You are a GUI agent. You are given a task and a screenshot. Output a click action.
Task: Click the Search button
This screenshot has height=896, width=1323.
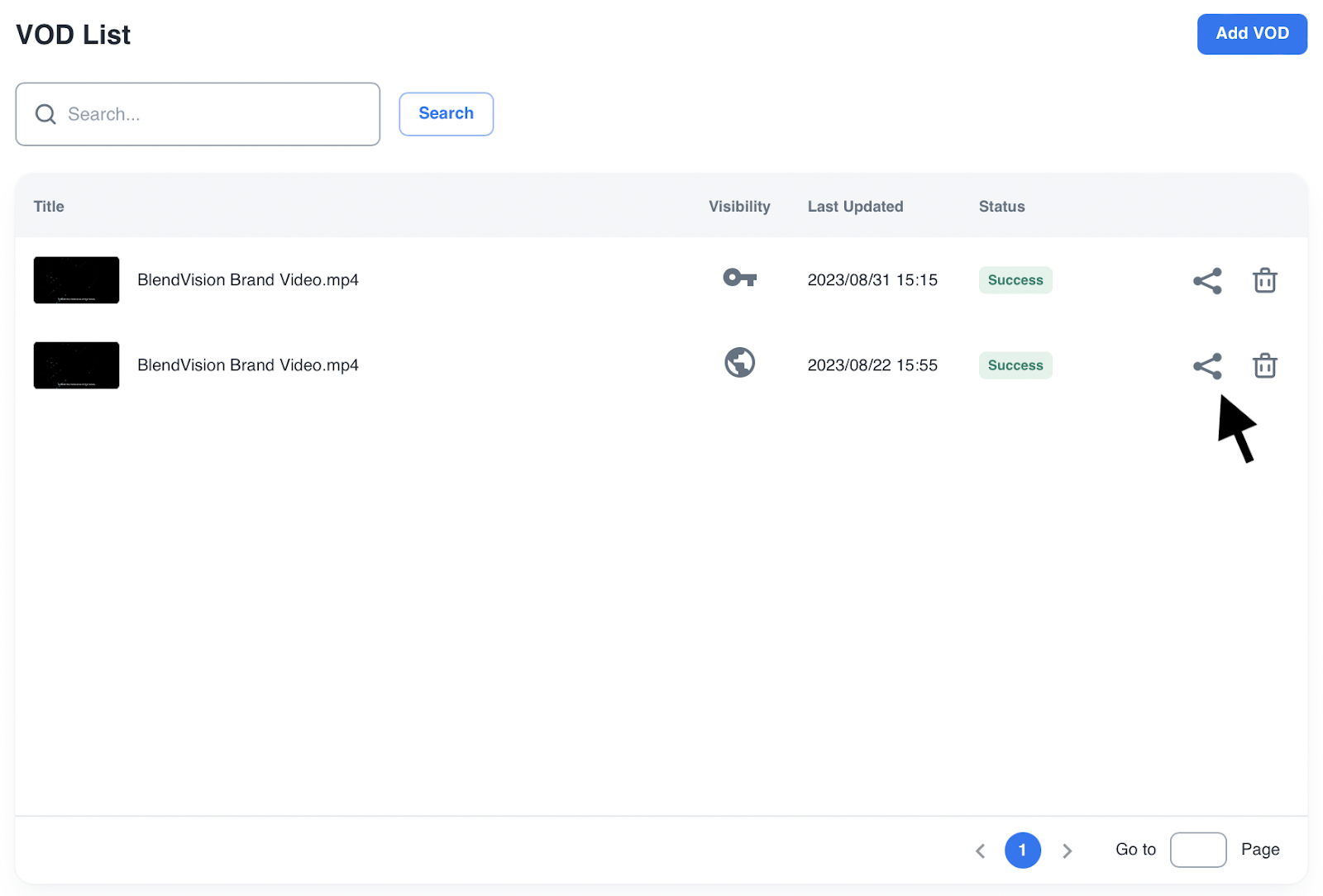coord(446,114)
